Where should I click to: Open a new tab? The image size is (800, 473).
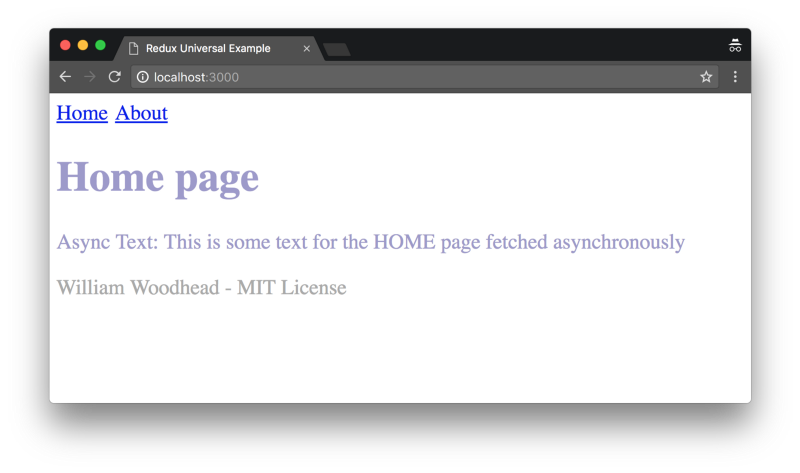337,49
